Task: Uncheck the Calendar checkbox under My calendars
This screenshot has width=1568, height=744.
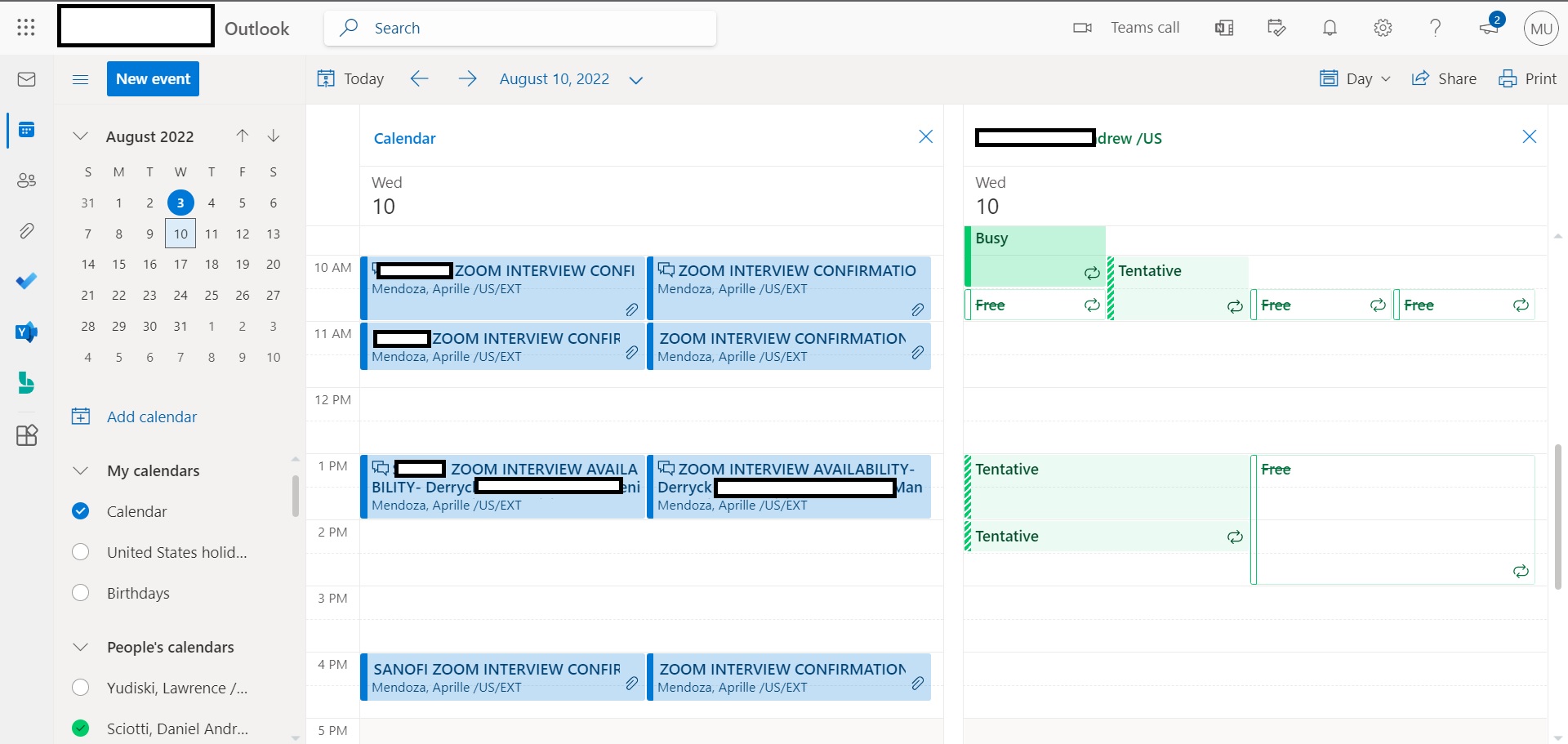Action: click(80, 511)
